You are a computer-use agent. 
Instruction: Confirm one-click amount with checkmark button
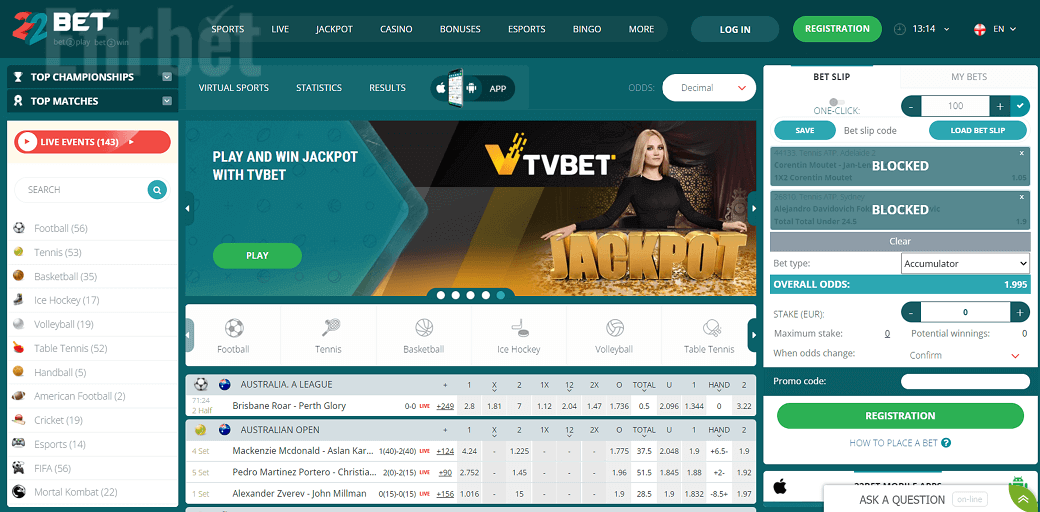pyautogui.click(x=1020, y=105)
